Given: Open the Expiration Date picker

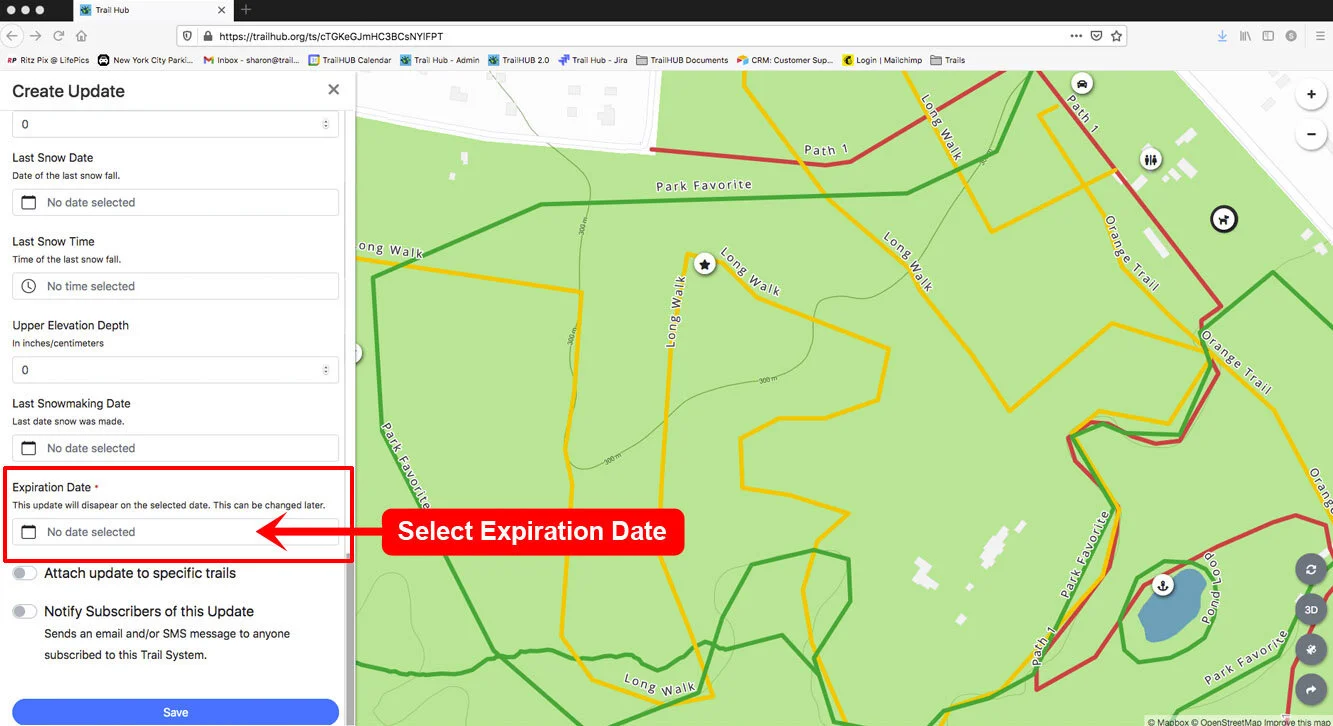Looking at the screenshot, I should click(x=175, y=532).
